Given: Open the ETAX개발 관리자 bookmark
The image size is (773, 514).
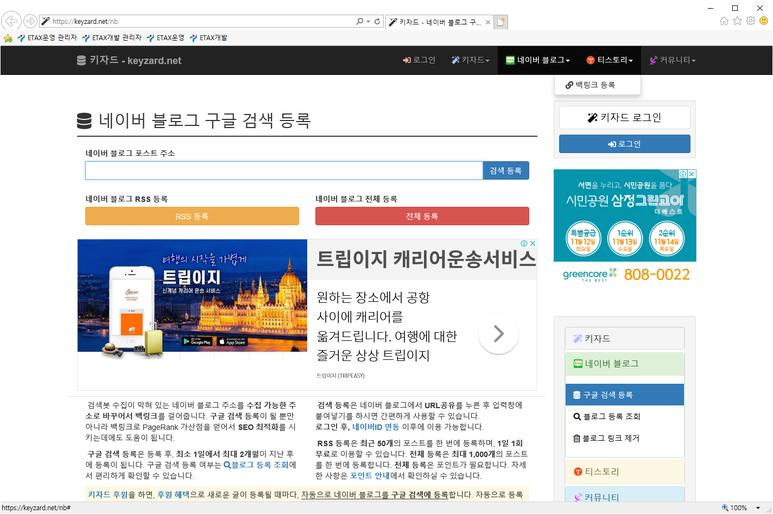Looking at the screenshot, I should coord(112,37).
